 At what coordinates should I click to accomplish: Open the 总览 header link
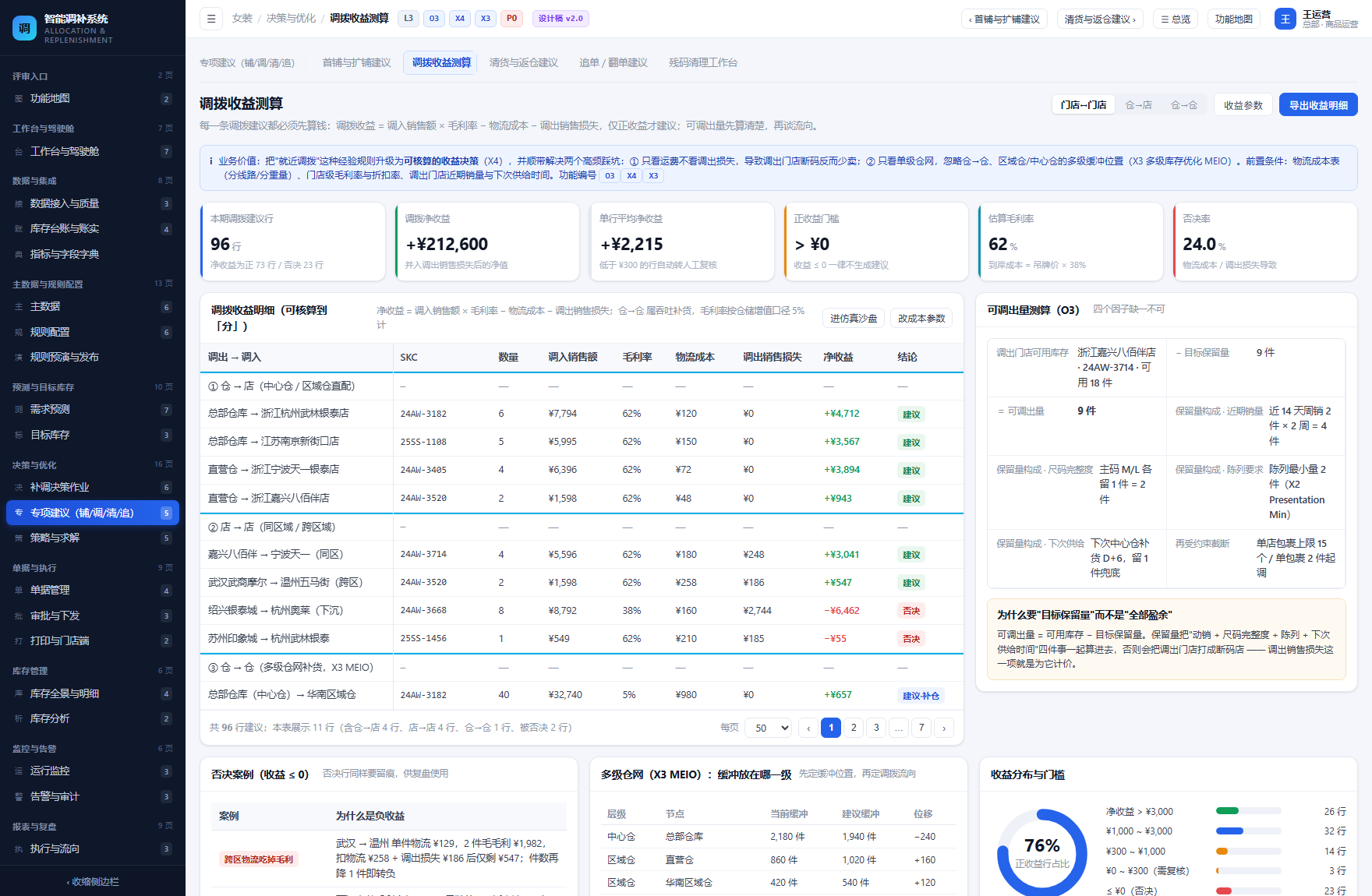[1176, 19]
